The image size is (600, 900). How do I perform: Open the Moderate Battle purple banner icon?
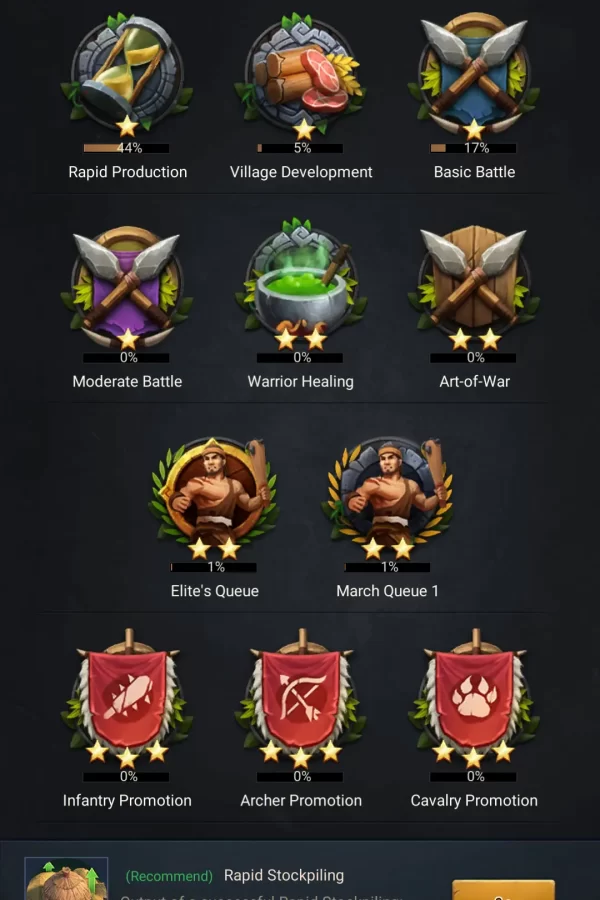click(127, 284)
